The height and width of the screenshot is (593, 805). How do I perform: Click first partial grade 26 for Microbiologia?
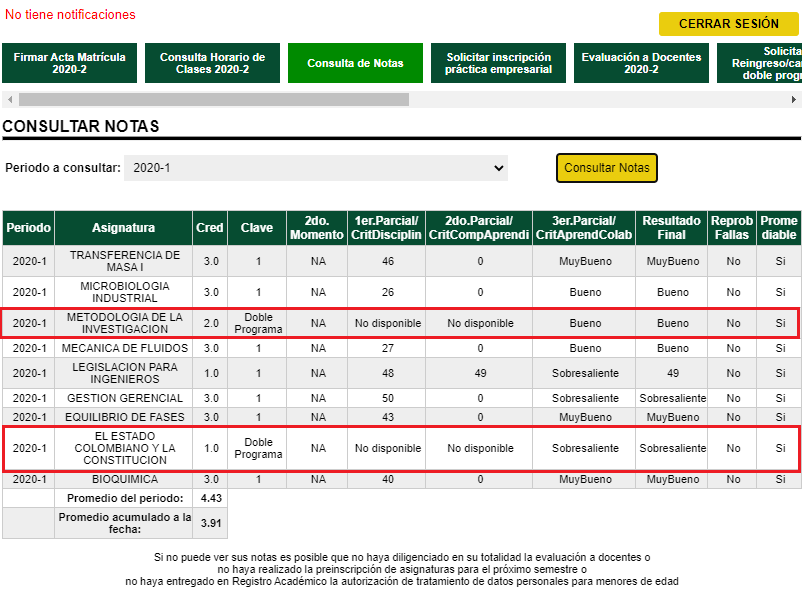[x=388, y=292]
